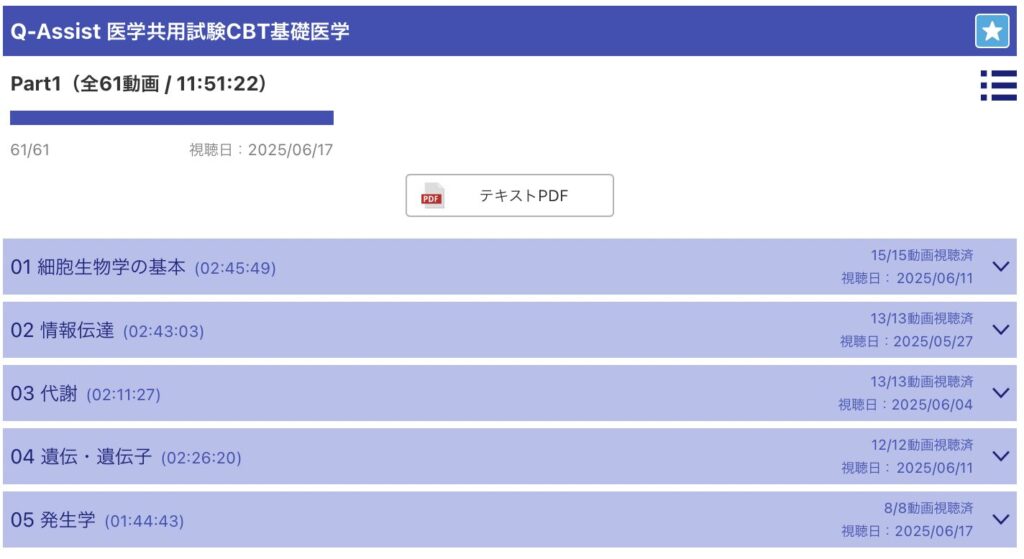This screenshot has height=559, width=1024.
Task: Expand chevron for 02 情報伝達
Action: point(1000,330)
